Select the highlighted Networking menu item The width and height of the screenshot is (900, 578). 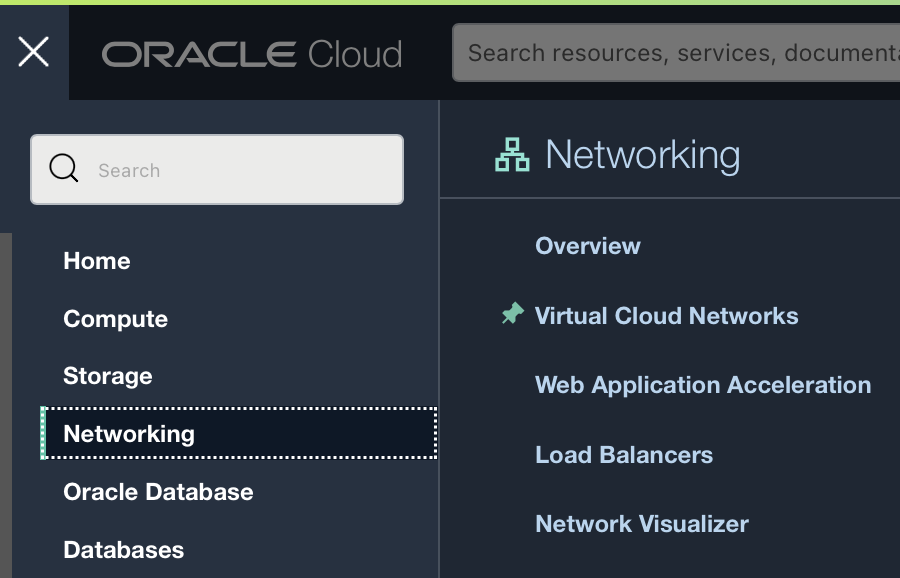128,434
